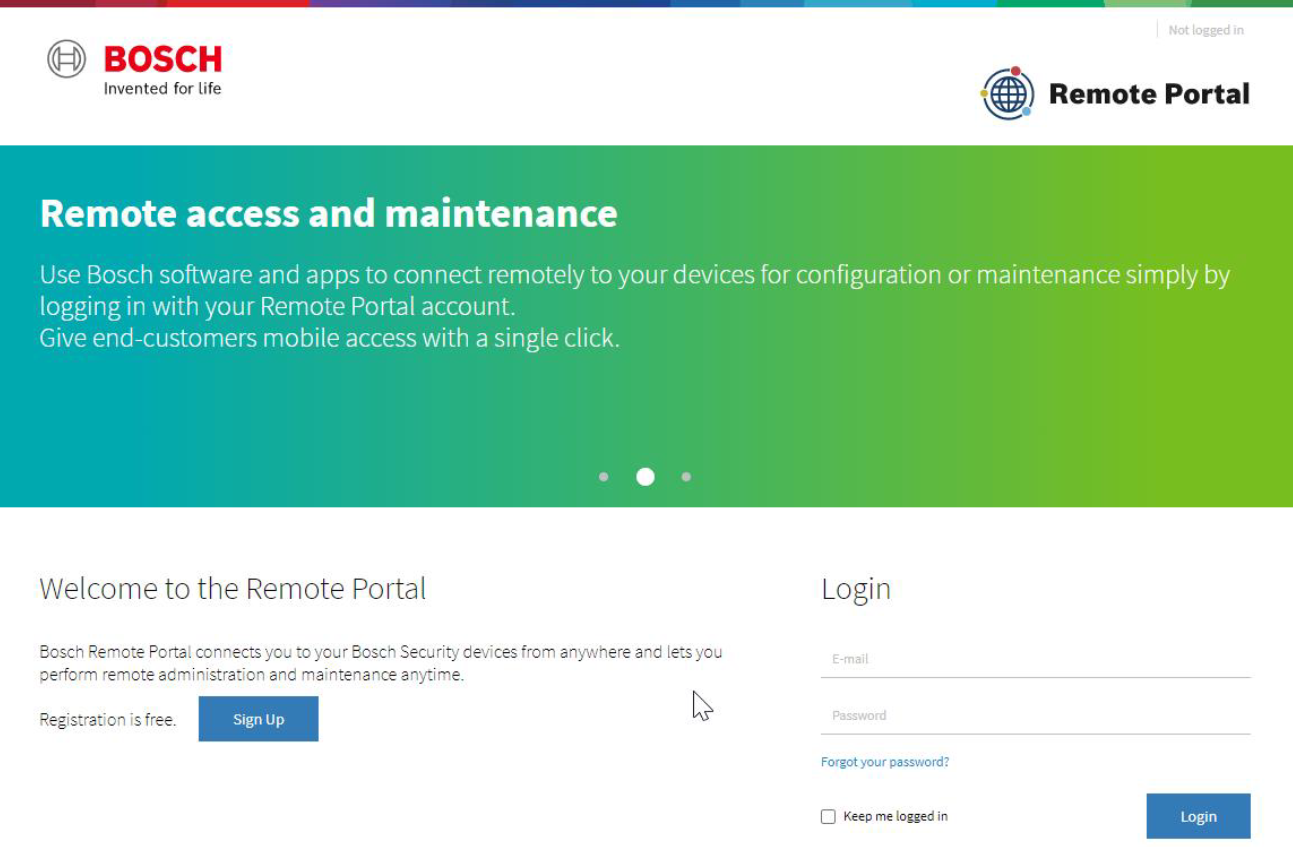Click the Remote Portal title text
Image resolution: width=1294 pixels, height=847 pixels.
pyautogui.click(x=1149, y=94)
